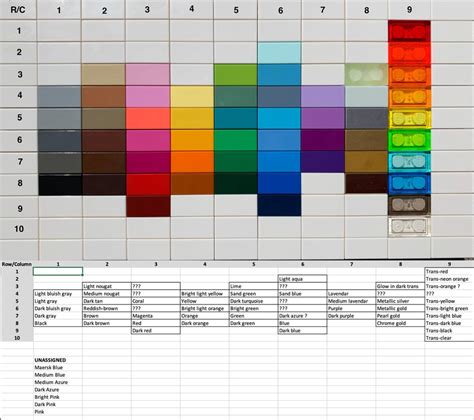Click the spreadsheet row number 10 header
Image resolution: width=474 pixels, height=420 pixels.
[x=17, y=338]
